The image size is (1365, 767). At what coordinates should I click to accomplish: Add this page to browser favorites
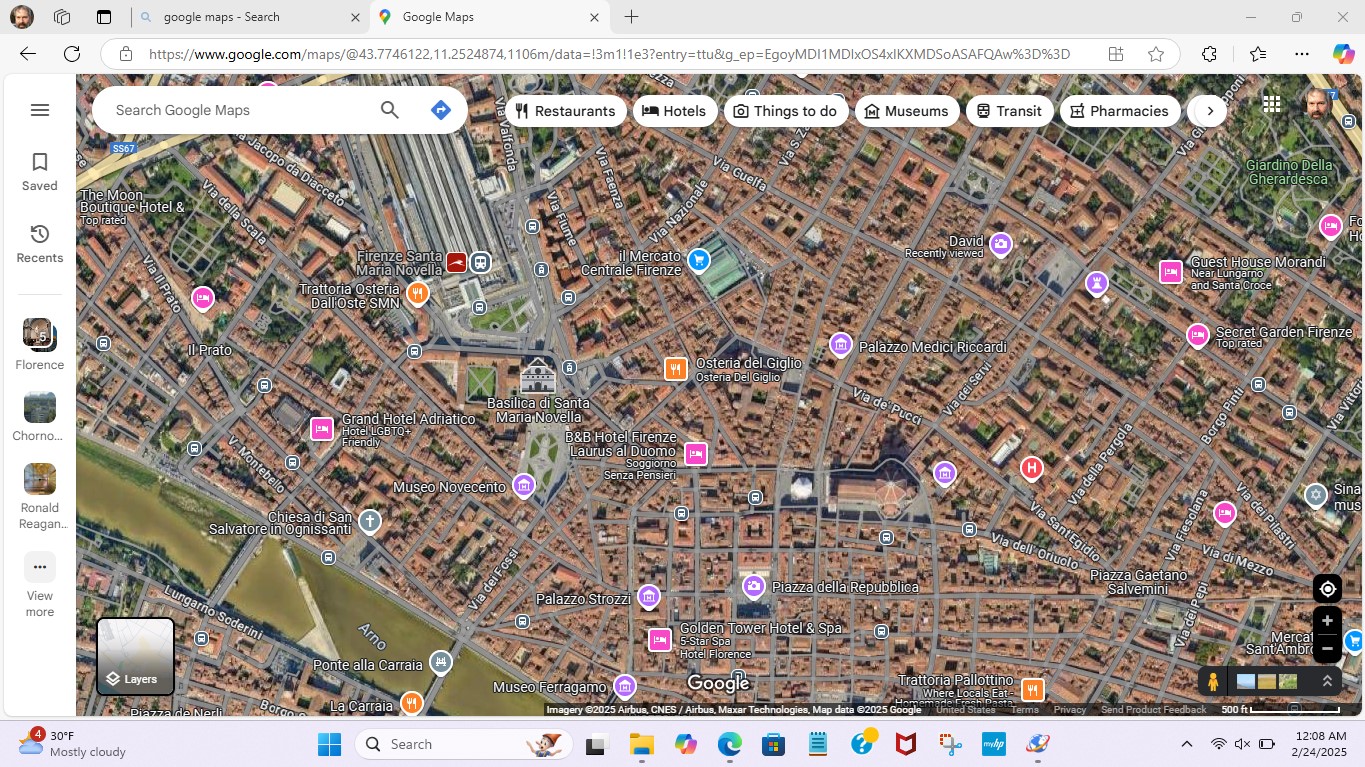point(1156,54)
